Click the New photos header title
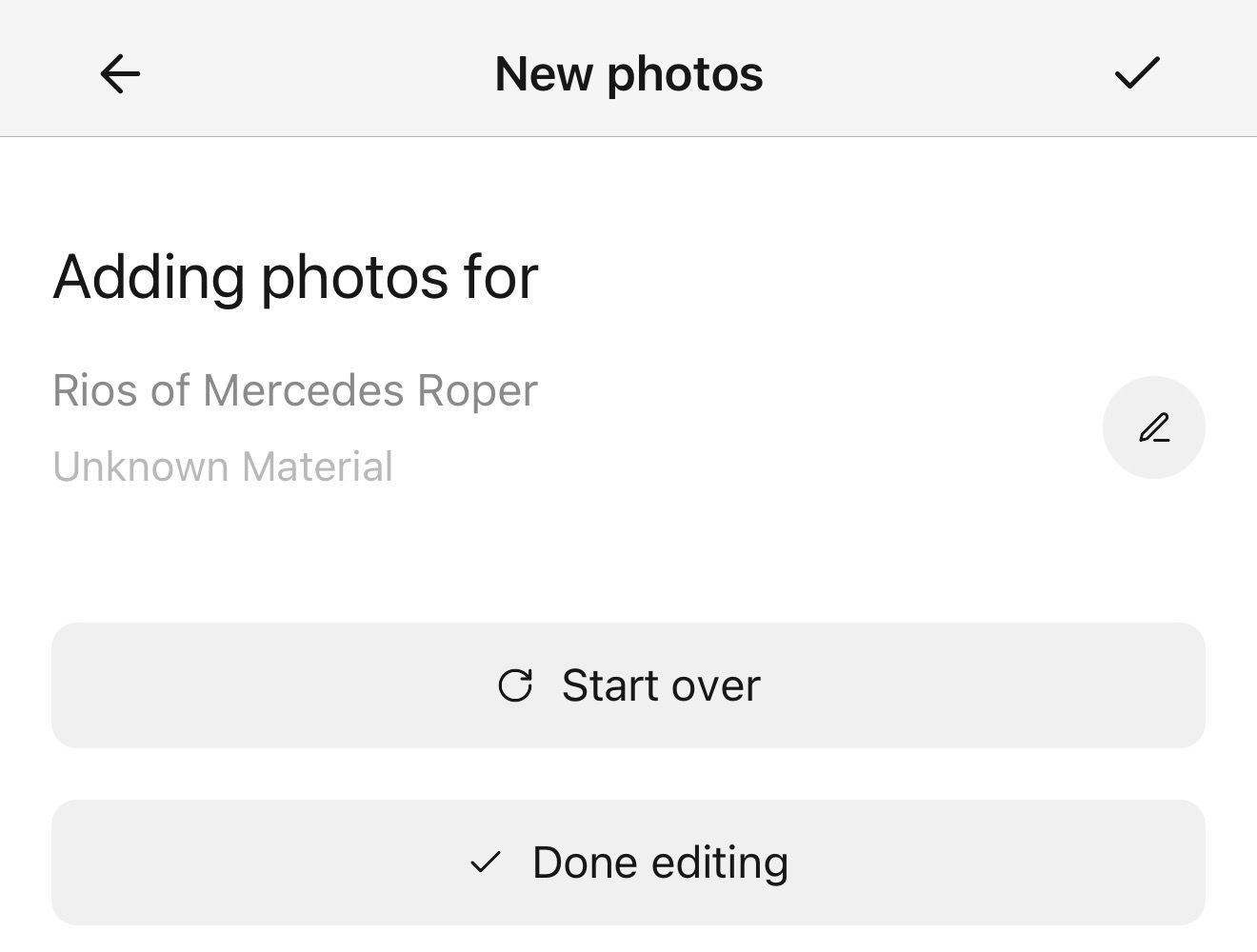 pyautogui.click(x=628, y=74)
